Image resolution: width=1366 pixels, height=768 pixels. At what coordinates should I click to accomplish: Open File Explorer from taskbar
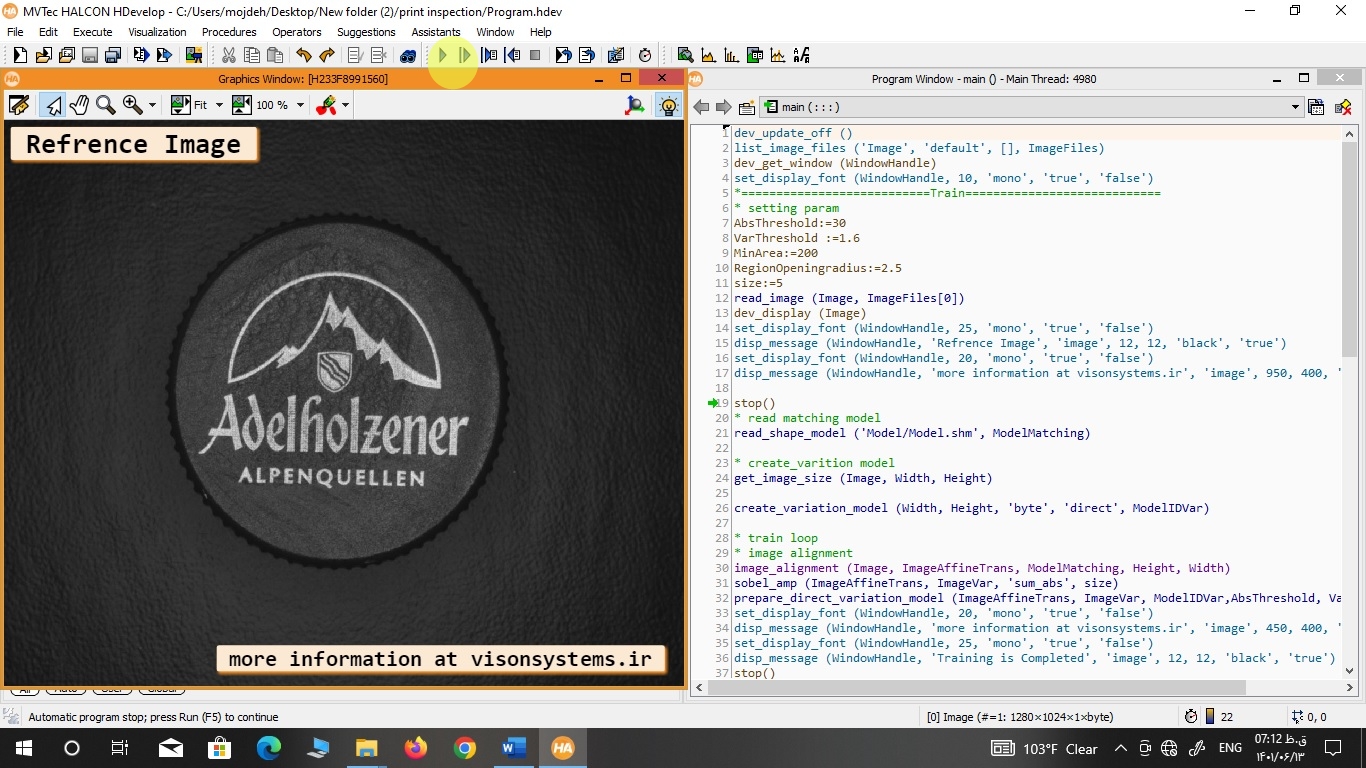(x=366, y=748)
